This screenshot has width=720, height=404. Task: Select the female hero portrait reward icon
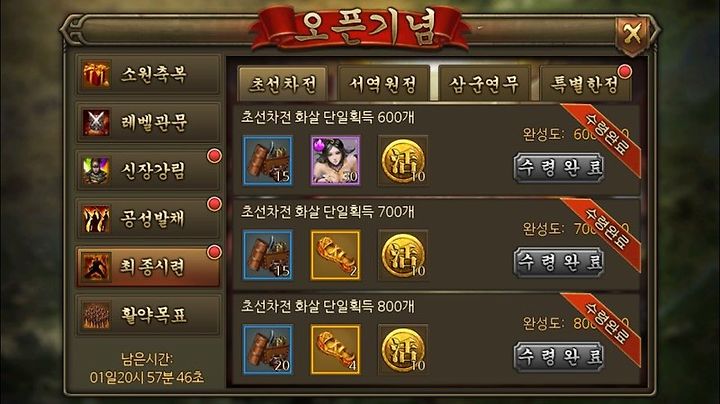coord(335,160)
